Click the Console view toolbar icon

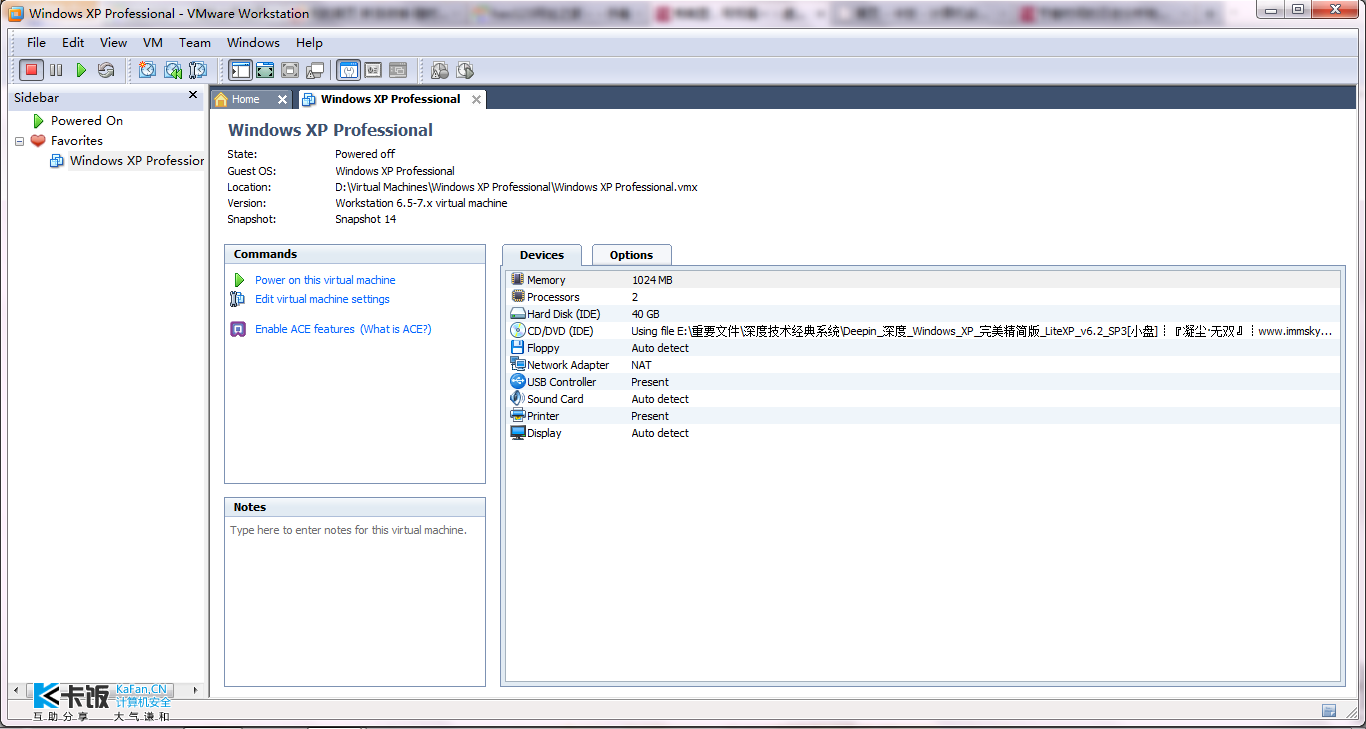pos(398,70)
